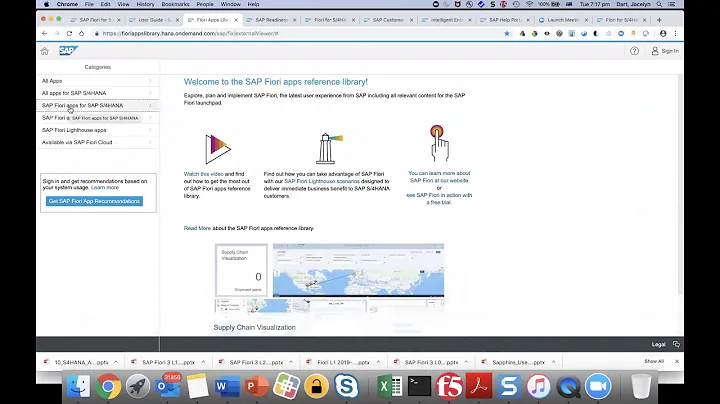Screen dimensions: 720x404
Task: Open download menu arrow for 10_S4HANA pptx
Action: point(116,362)
